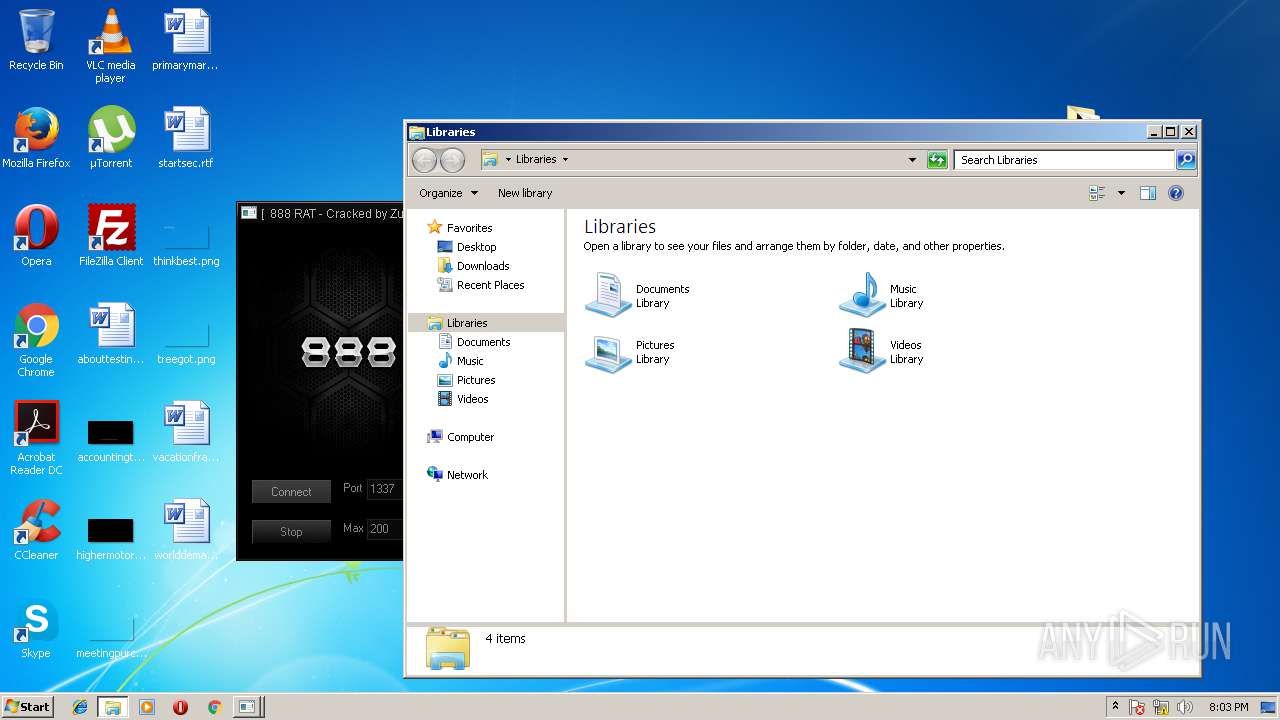Edit the Max field in 888 RAT
This screenshot has width=1280, height=720.
[384, 529]
